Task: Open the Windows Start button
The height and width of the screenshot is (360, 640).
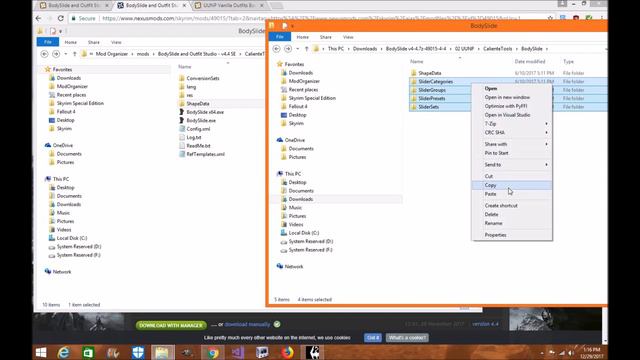Action: [41, 352]
